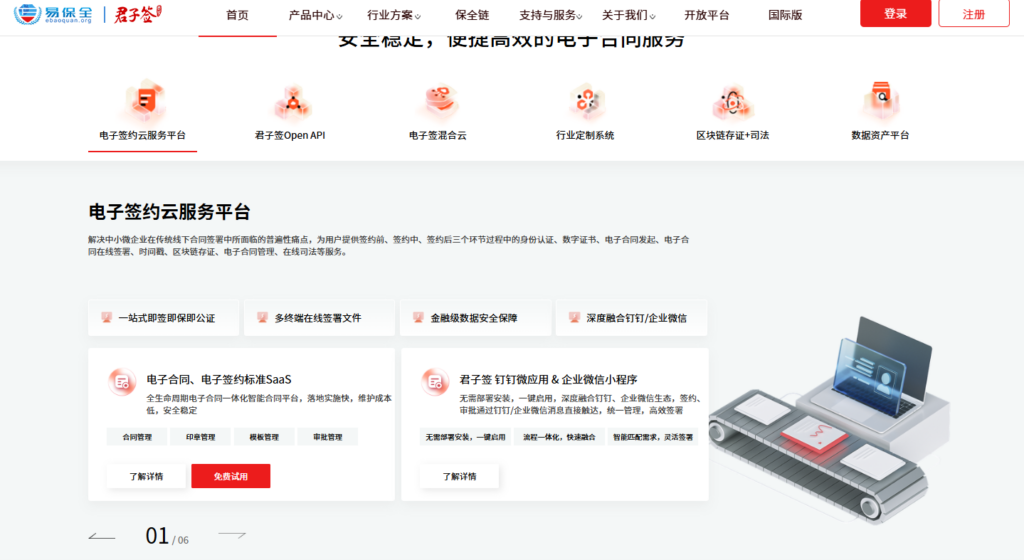Screen dimensions: 1024x560
Task: Open the 国际版 nav item
Action: 785,15
